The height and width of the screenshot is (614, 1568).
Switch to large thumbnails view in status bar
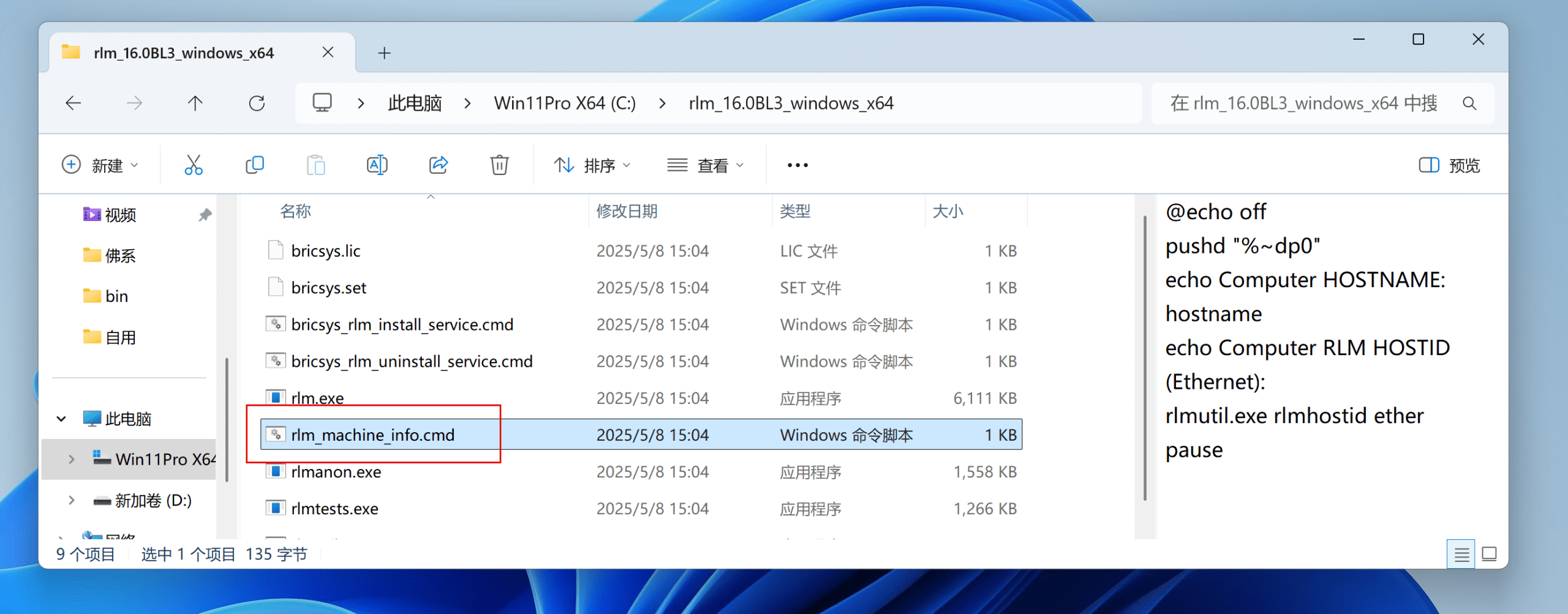coord(1490,555)
